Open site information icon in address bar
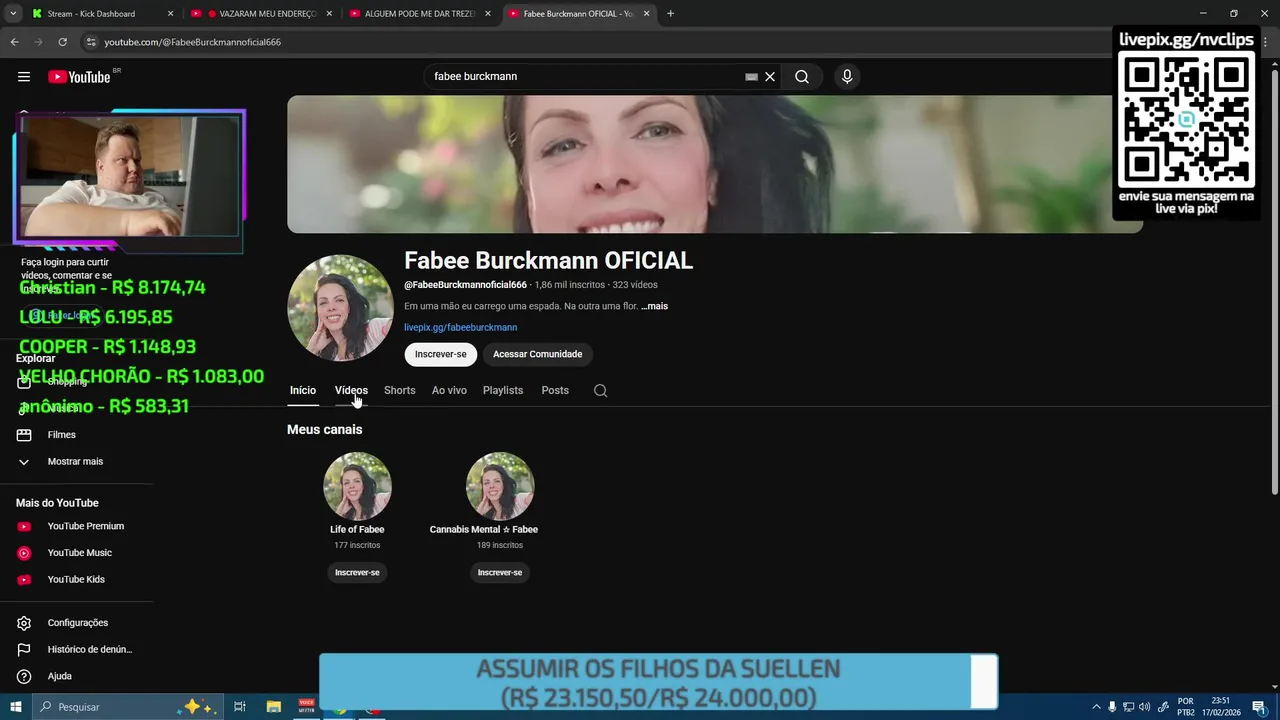 (90, 42)
